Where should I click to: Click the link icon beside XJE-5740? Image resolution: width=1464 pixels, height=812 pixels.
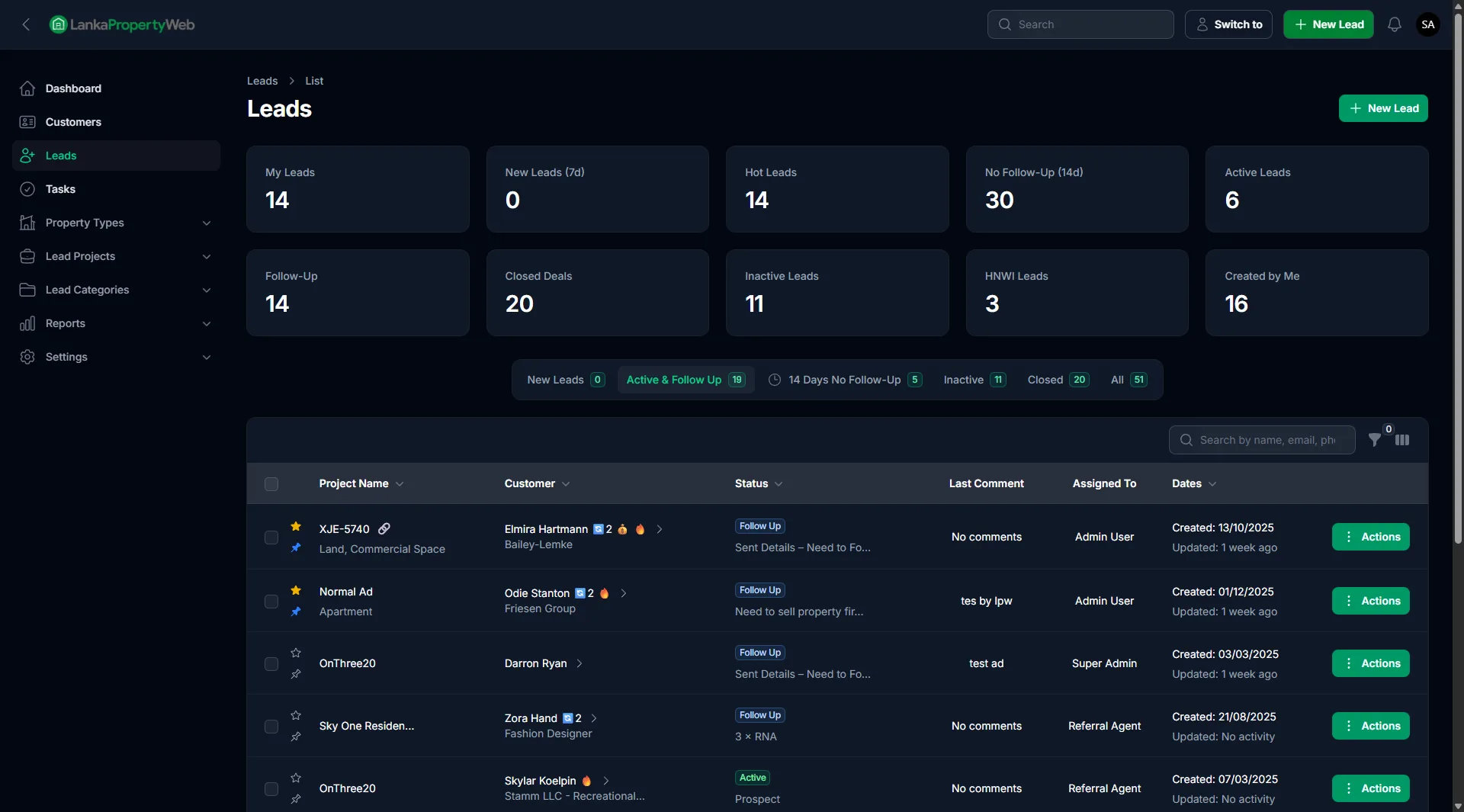[x=384, y=528]
